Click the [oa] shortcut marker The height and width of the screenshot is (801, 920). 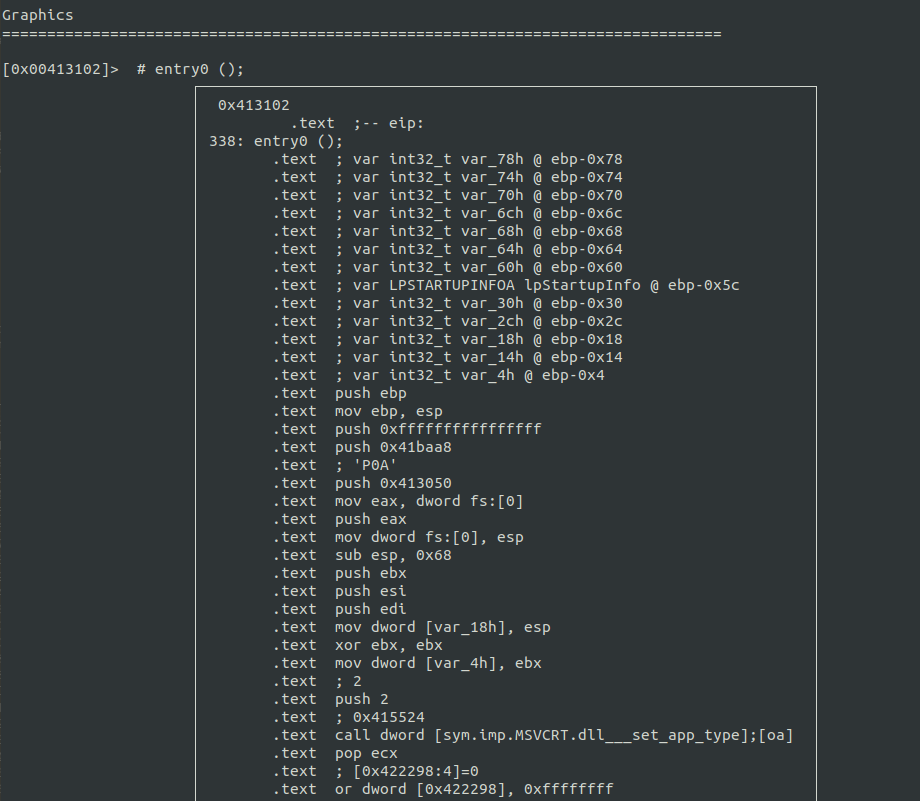(776, 735)
